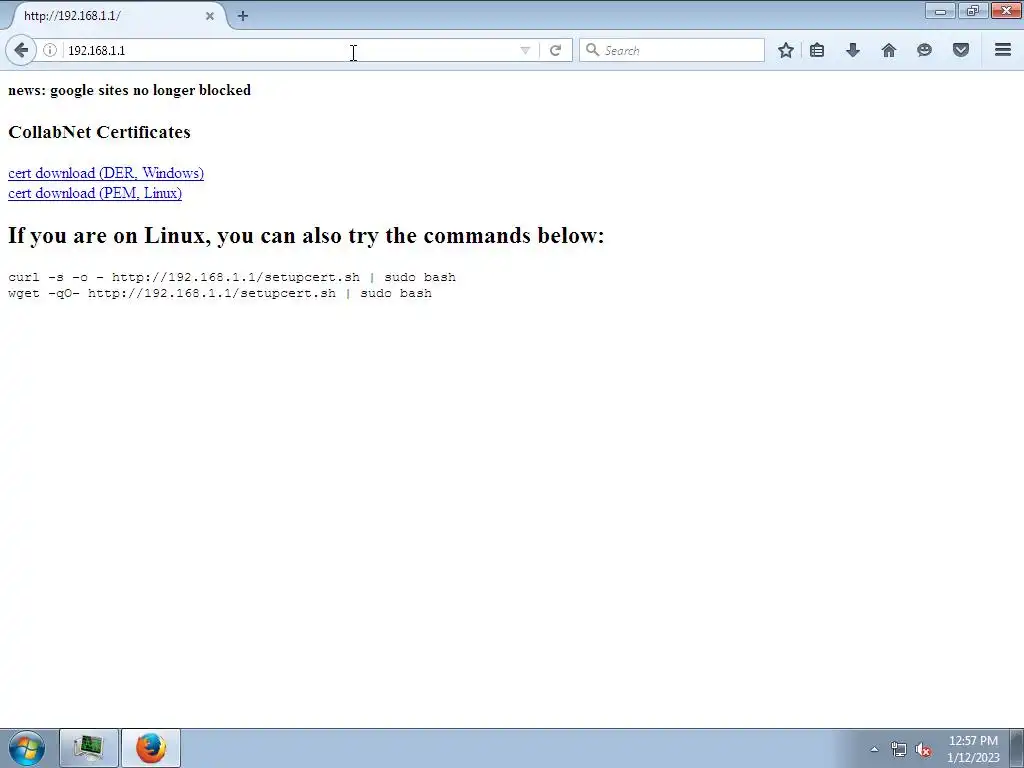
Task: Open the system monitor taskbar icon
Action: tap(89, 748)
